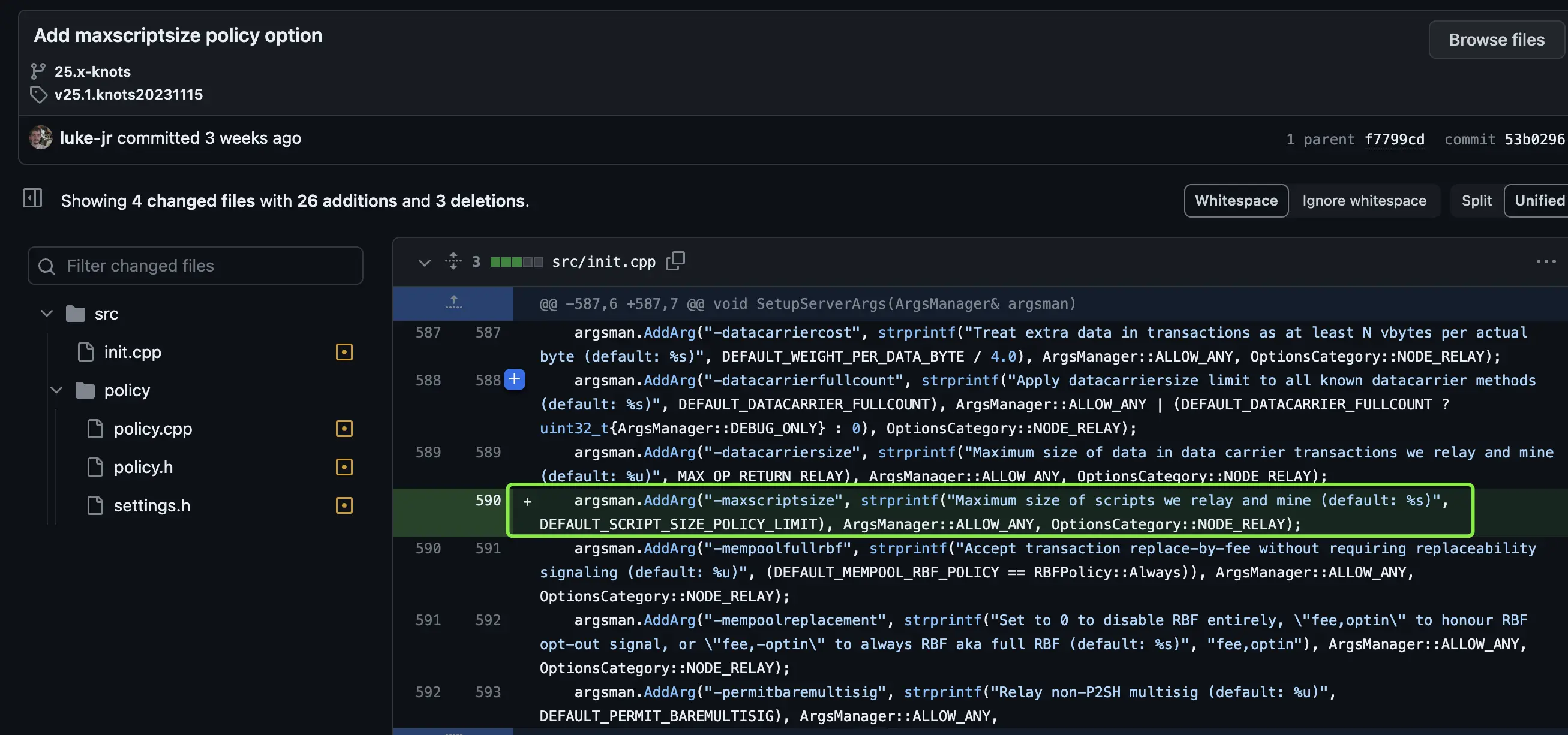
Task: Open the three-dots menu for src/init.cpp
Action: 1545,261
